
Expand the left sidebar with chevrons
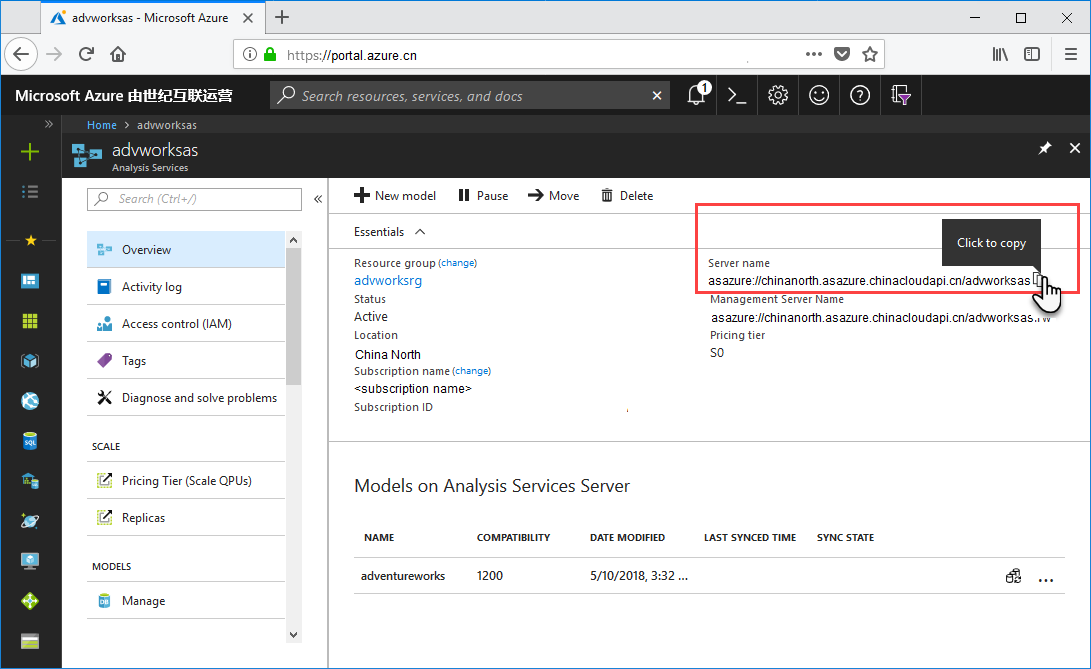tap(49, 124)
